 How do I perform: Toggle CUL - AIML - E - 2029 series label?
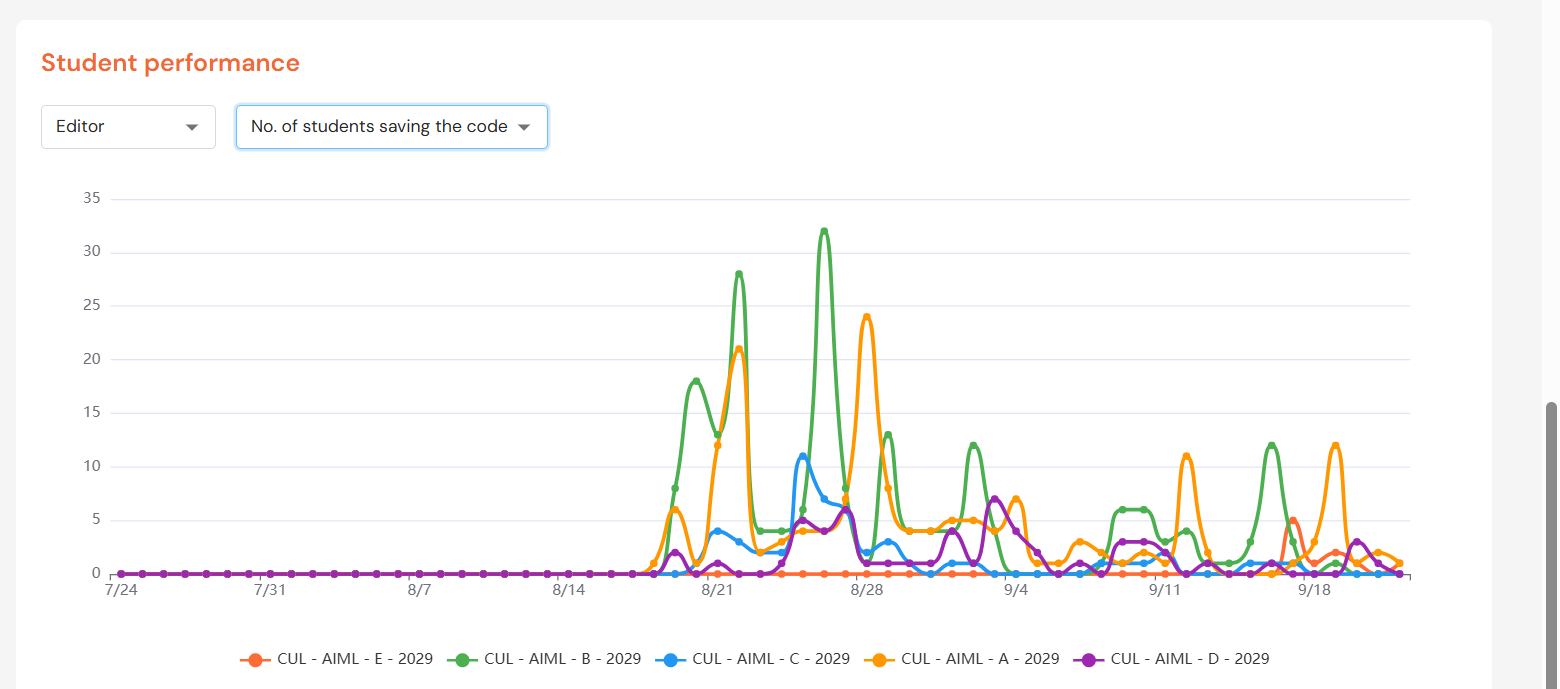click(354, 659)
